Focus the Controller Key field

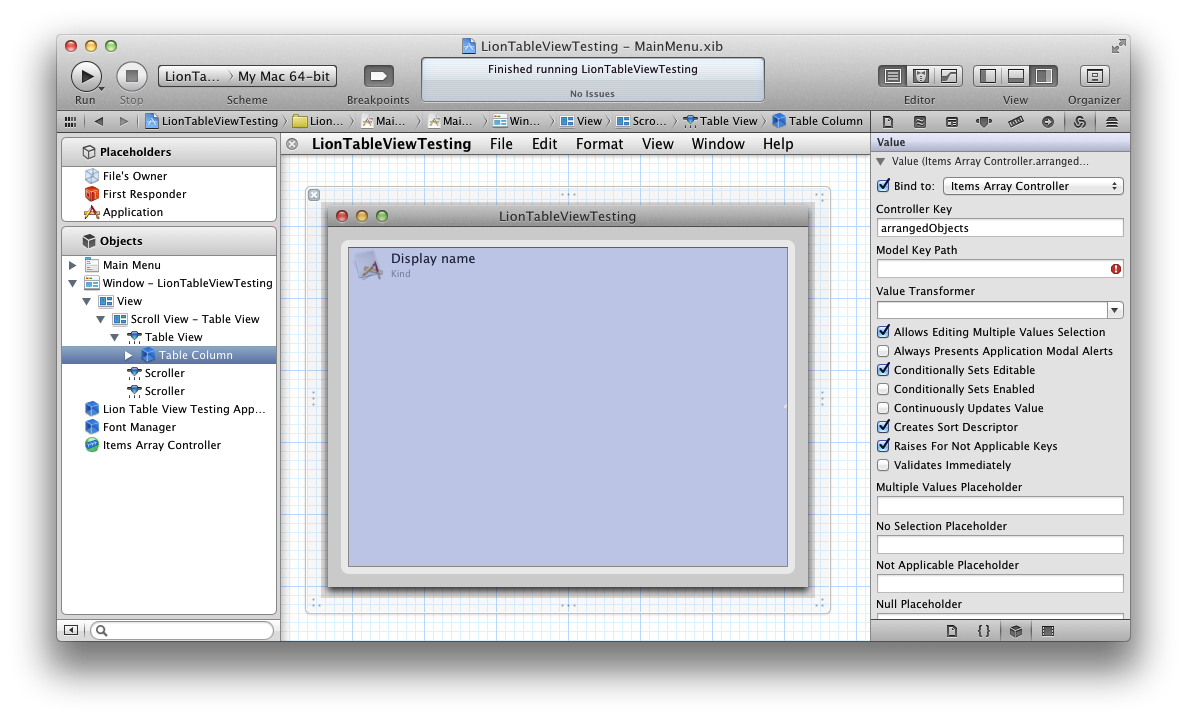point(999,228)
